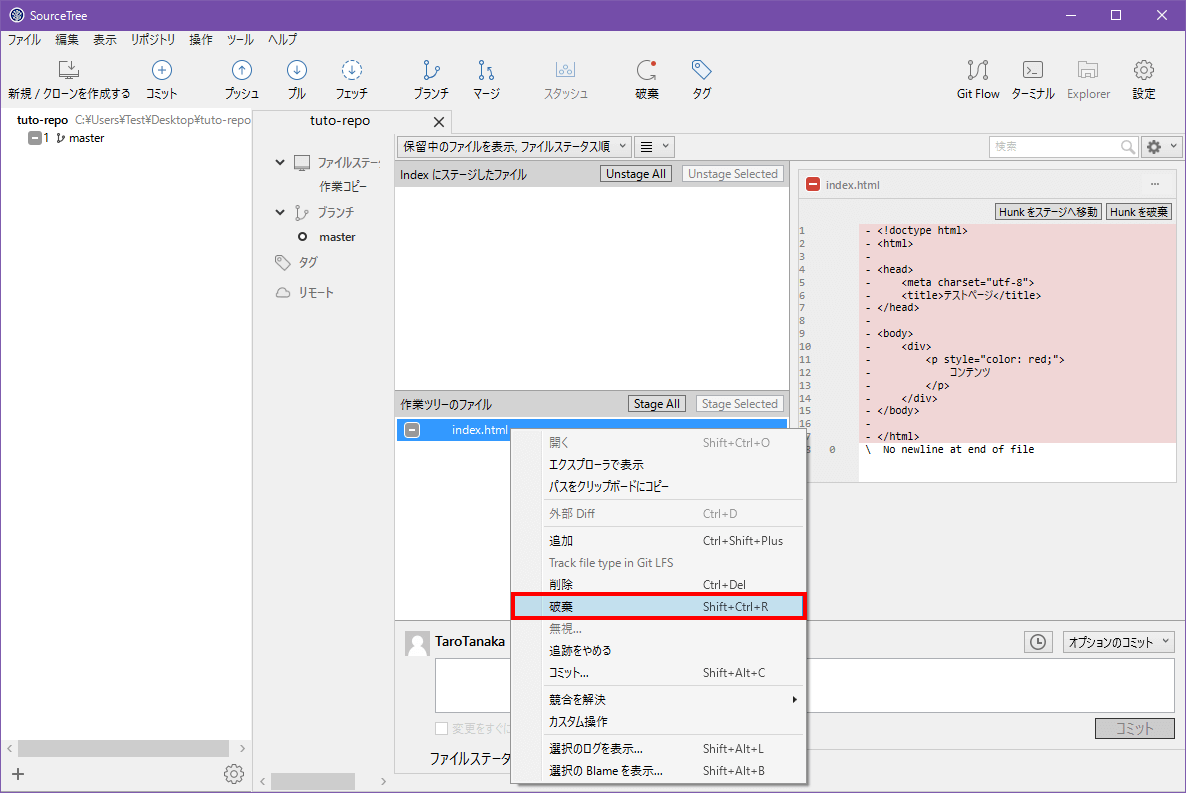1186x793 pixels.
Task: Launch the Terminal (ターミナル) toolbar icon
Action: [x=1032, y=71]
